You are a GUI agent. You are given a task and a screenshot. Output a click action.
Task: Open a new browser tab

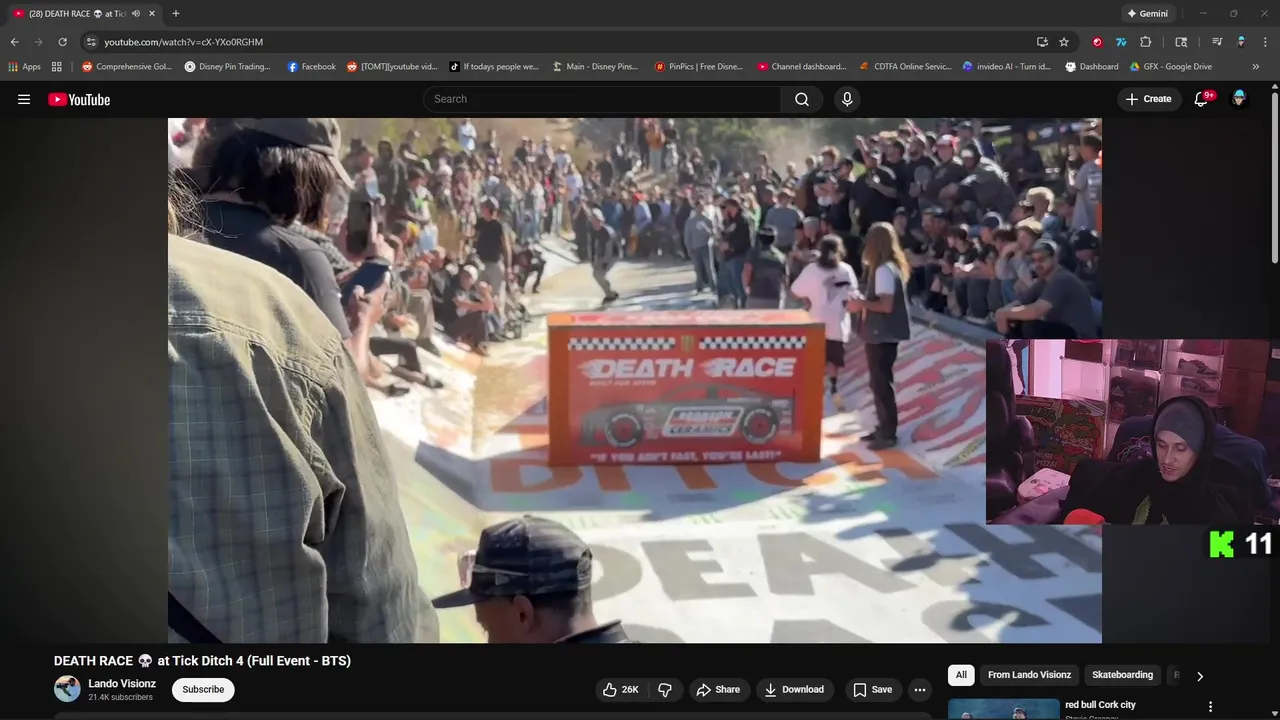176,13
